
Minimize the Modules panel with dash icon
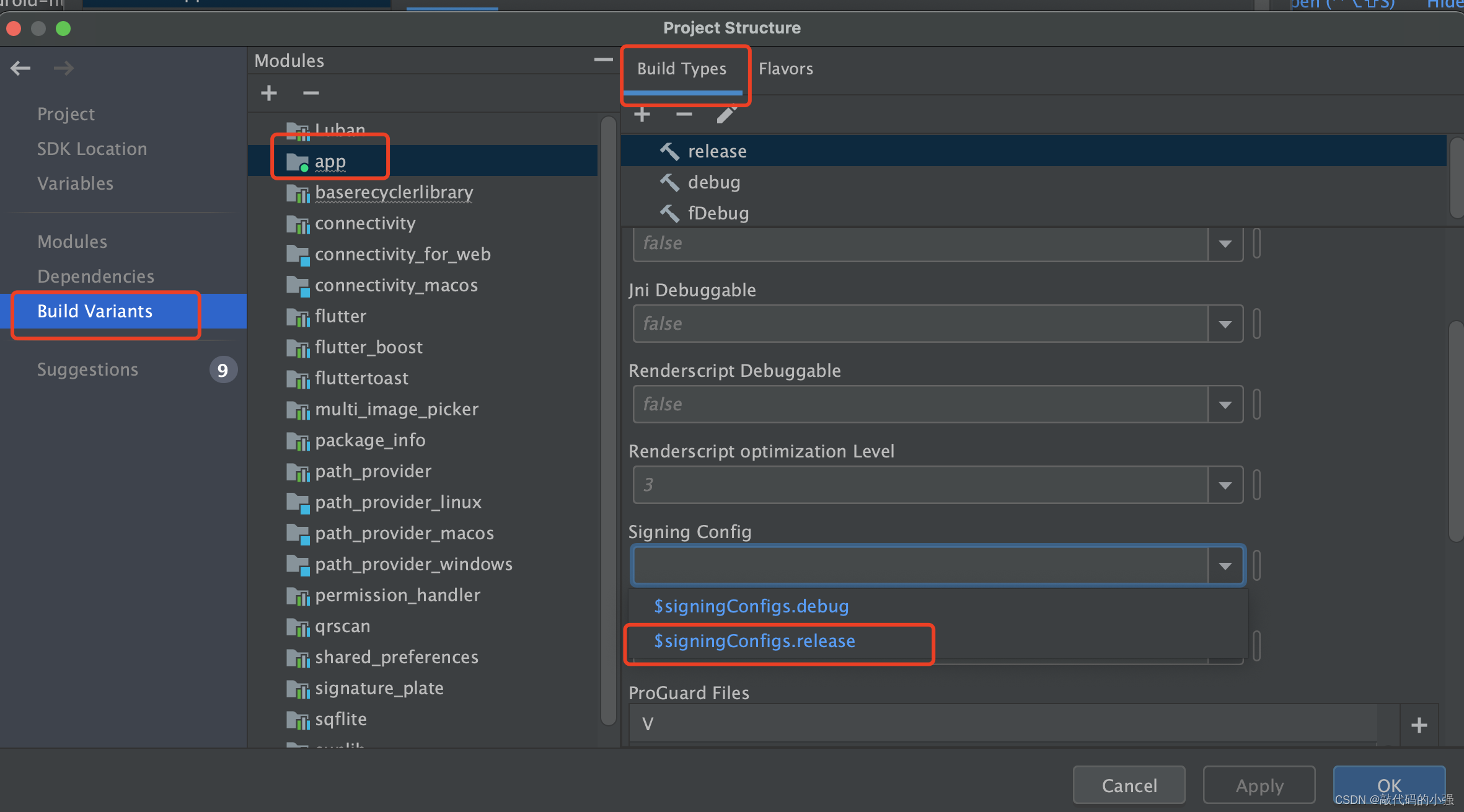(x=602, y=60)
